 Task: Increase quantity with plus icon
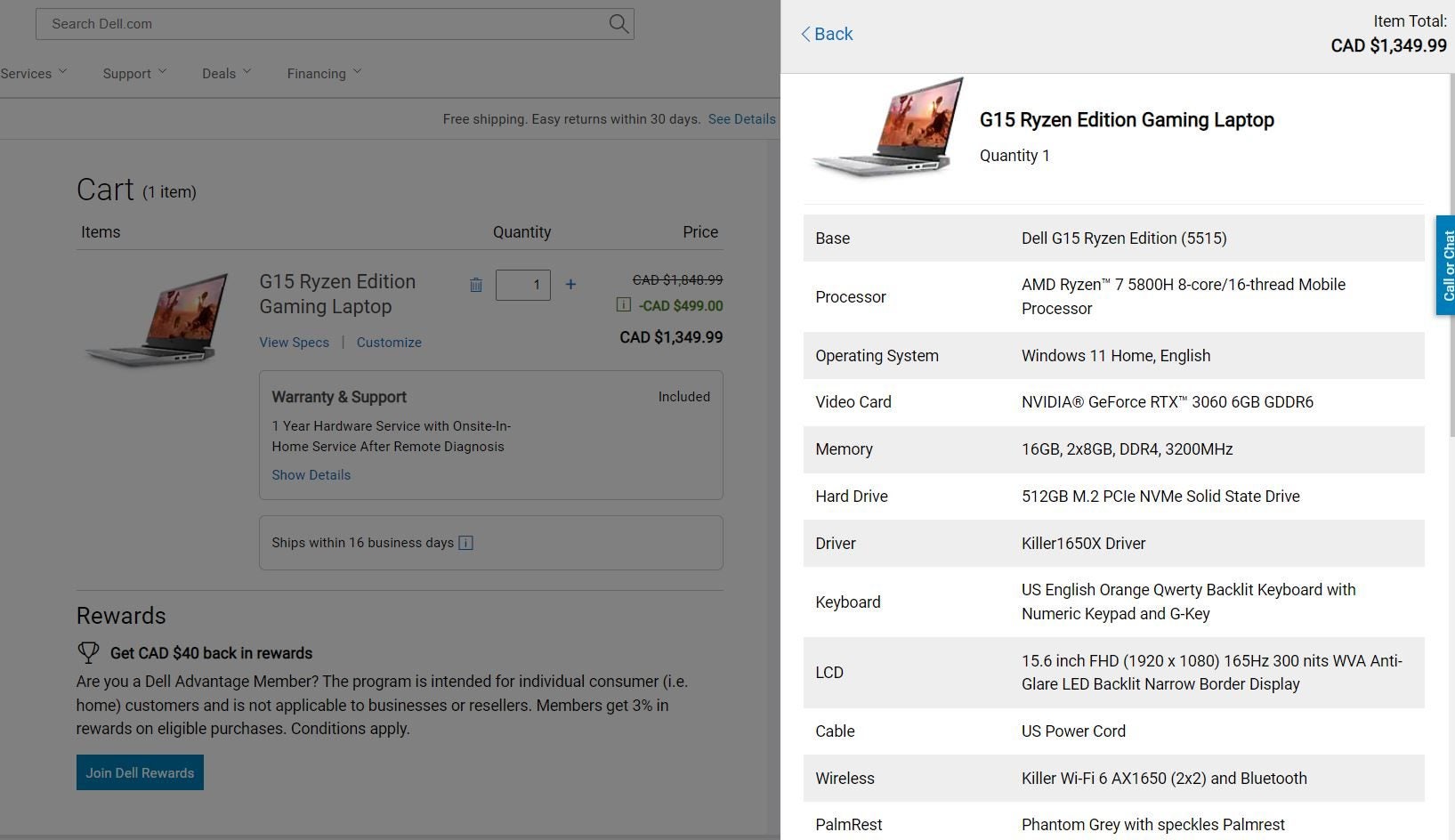click(x=570, y=285)
